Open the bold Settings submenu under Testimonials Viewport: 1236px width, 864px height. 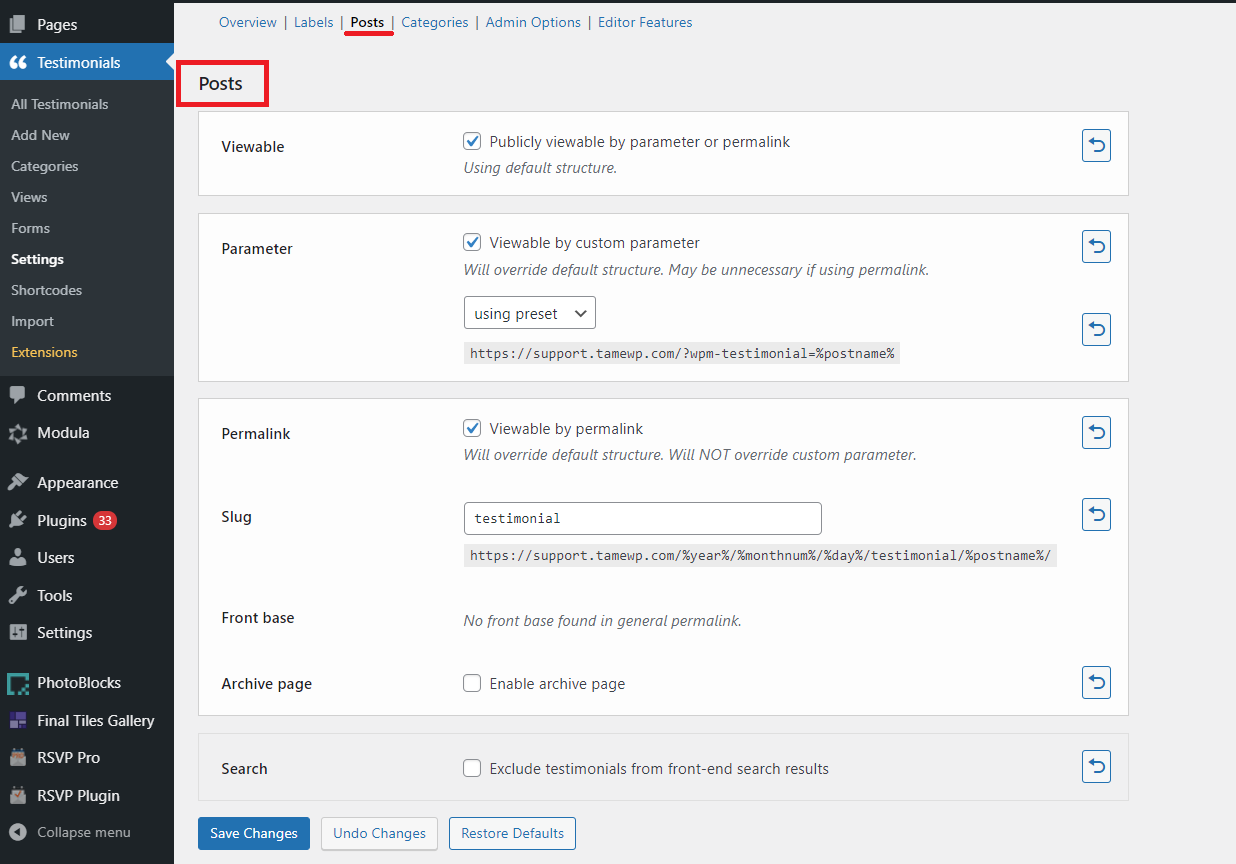point(37,259)
